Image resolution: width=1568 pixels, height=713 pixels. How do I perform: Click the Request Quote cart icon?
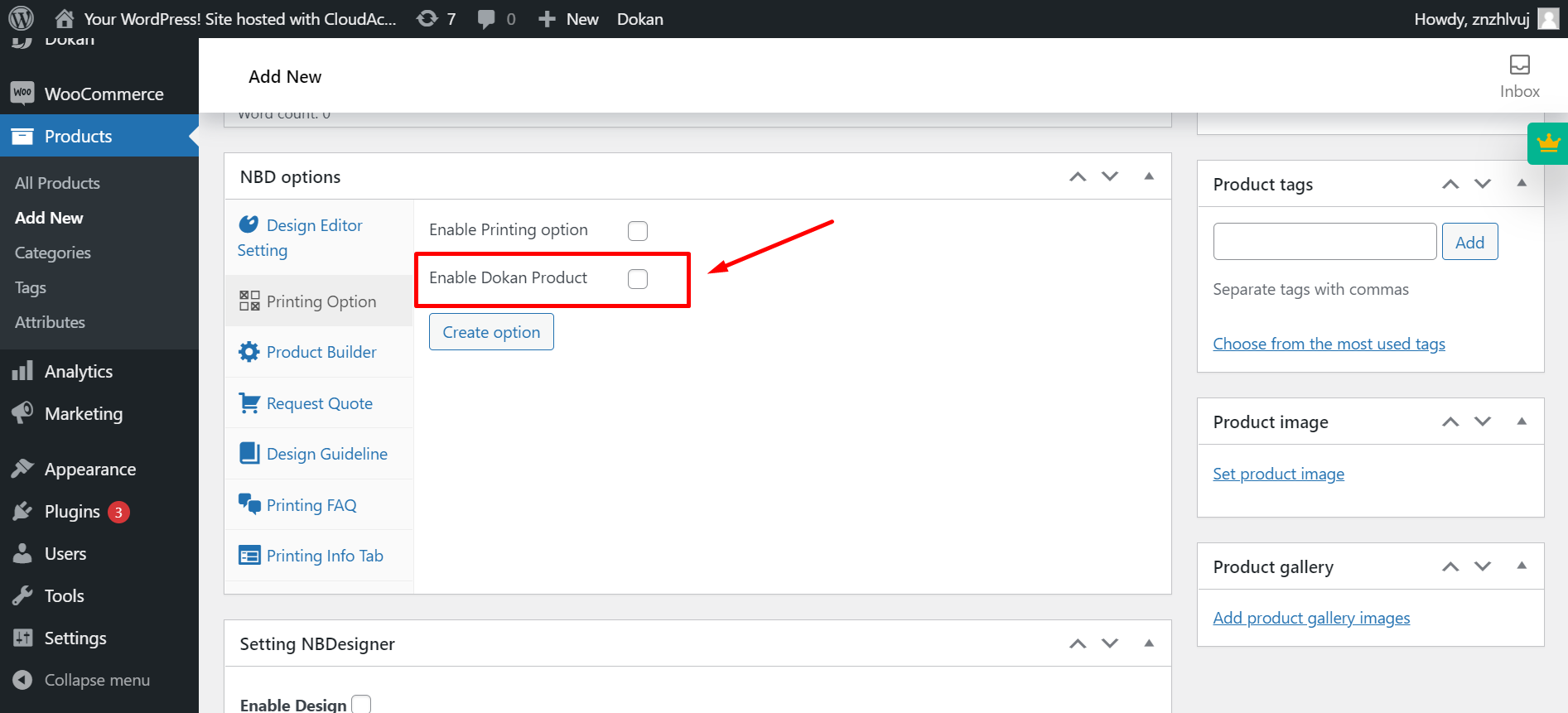[x=248, y=402]
